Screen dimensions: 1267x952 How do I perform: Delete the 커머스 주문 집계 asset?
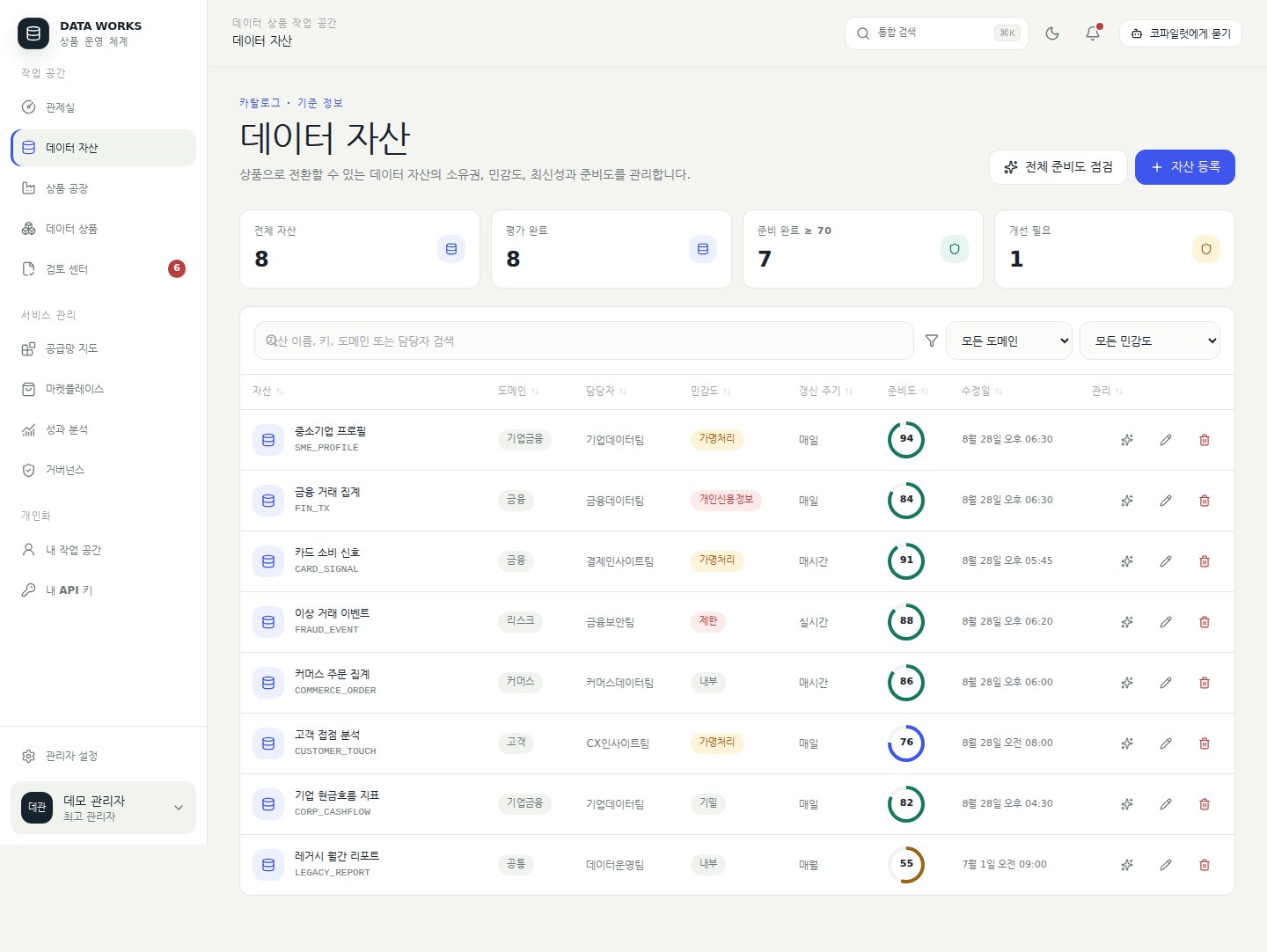click(x=1205, y=683)
